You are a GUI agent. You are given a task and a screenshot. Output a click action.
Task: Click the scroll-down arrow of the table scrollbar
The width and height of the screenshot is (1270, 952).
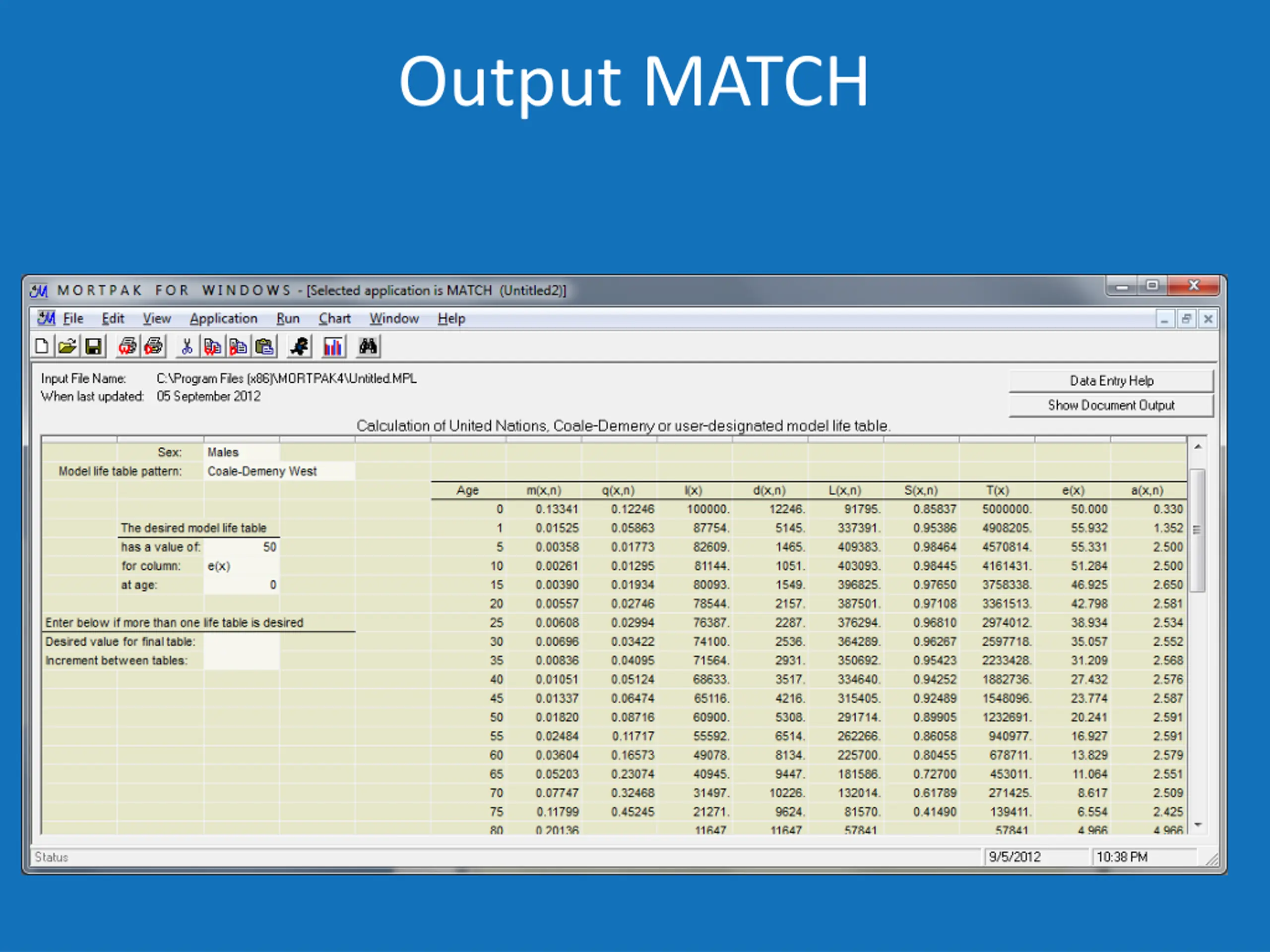1198,825
